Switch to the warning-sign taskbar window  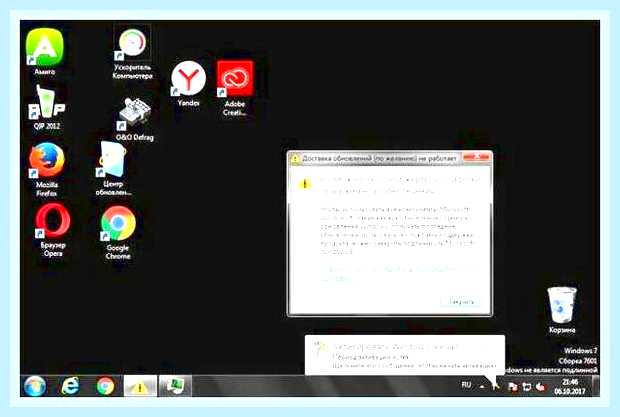pos(140,386)
